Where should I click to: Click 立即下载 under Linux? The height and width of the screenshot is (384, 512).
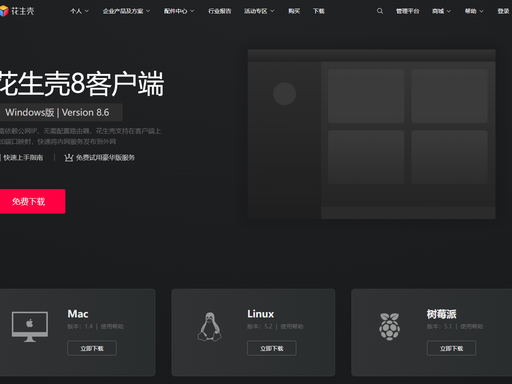tap(272, 348)
